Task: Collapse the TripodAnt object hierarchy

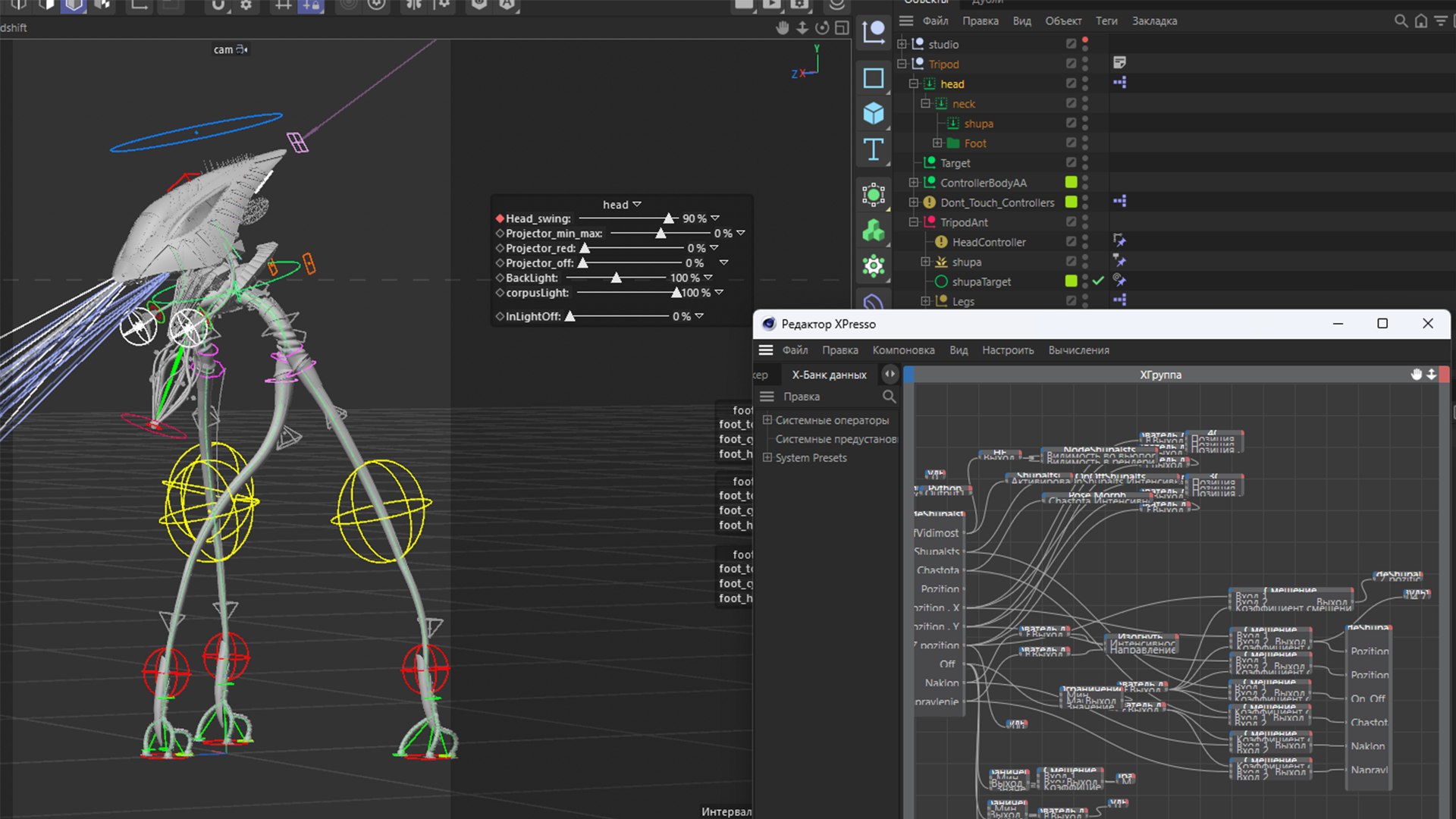Action: [914, 222]
